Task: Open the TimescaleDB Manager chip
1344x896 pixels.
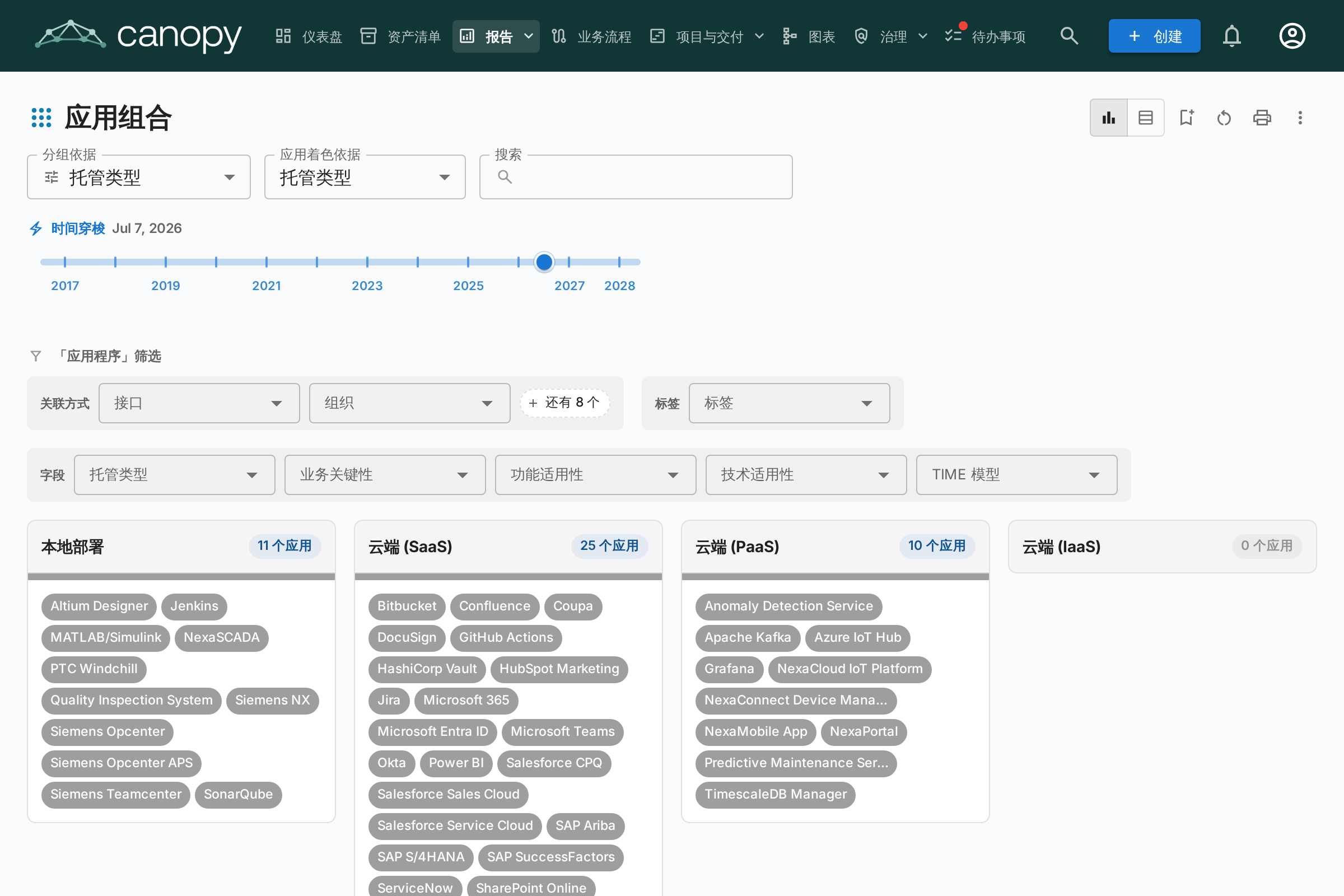Action: 776,794
